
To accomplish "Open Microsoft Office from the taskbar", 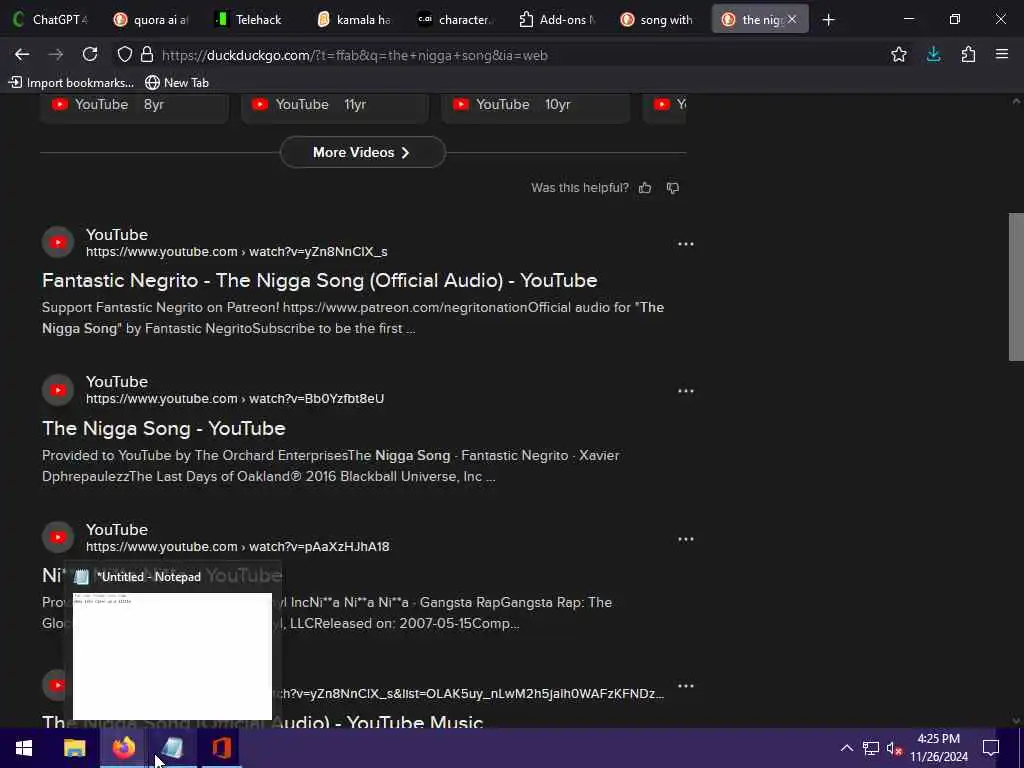I will 221,748.
